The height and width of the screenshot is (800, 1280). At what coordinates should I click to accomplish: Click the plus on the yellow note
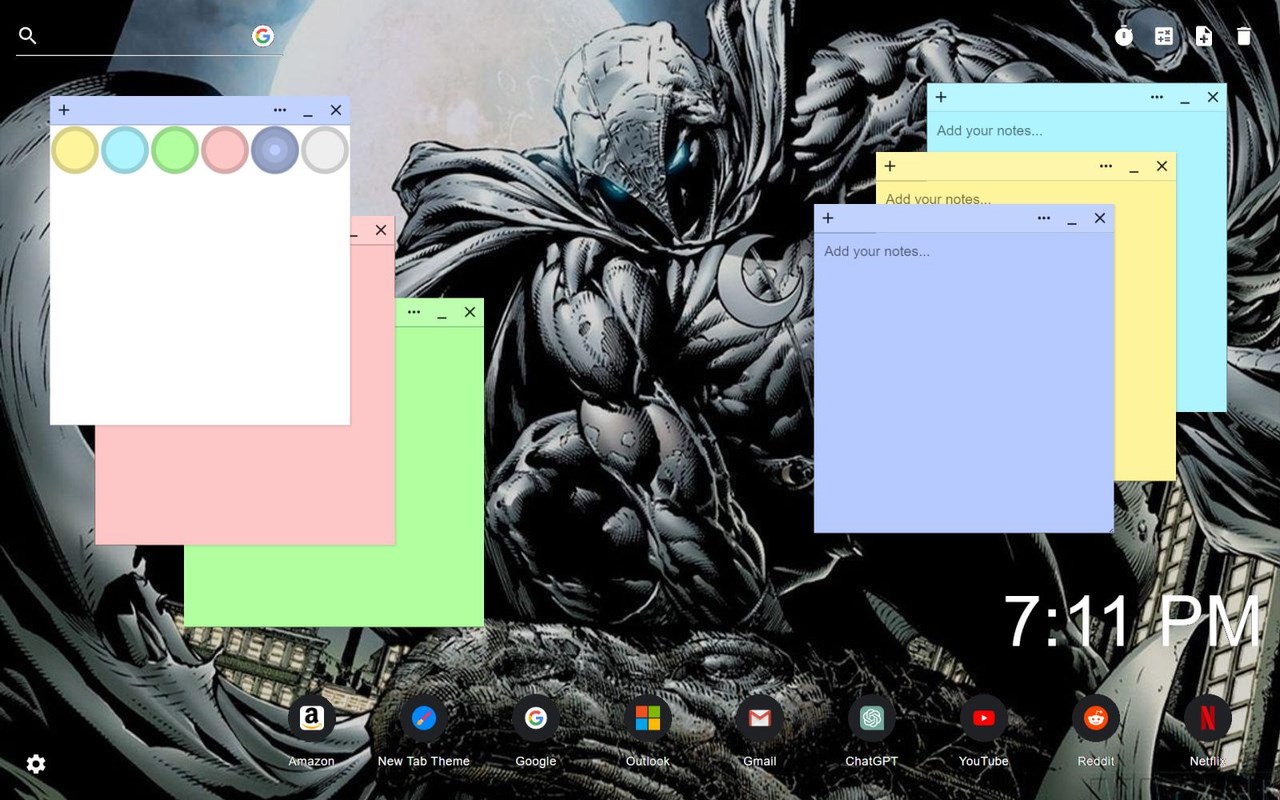point(890,166)
